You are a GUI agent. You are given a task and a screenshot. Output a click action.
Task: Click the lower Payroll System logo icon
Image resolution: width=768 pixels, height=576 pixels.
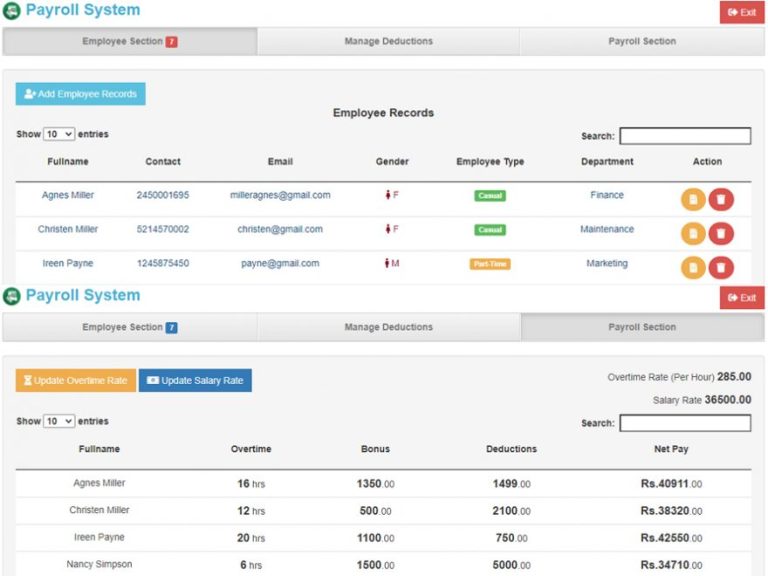(x=12, y=296)
